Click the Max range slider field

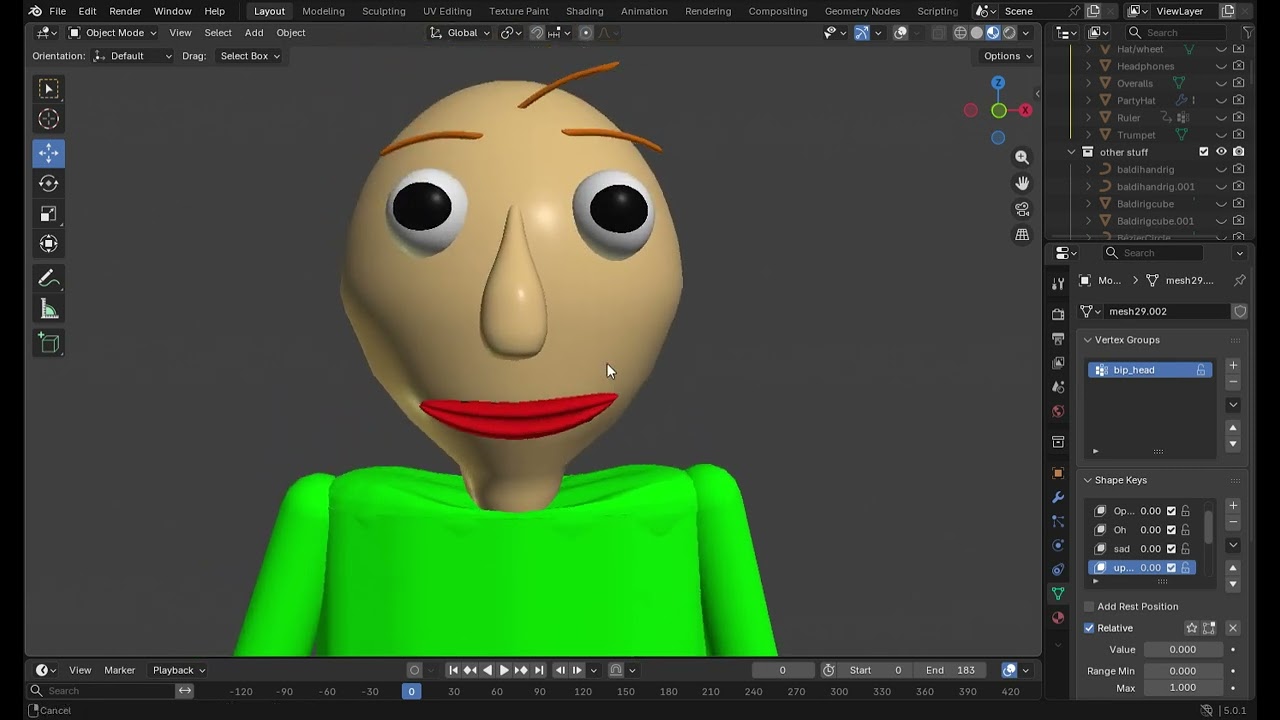point(1183,688)
